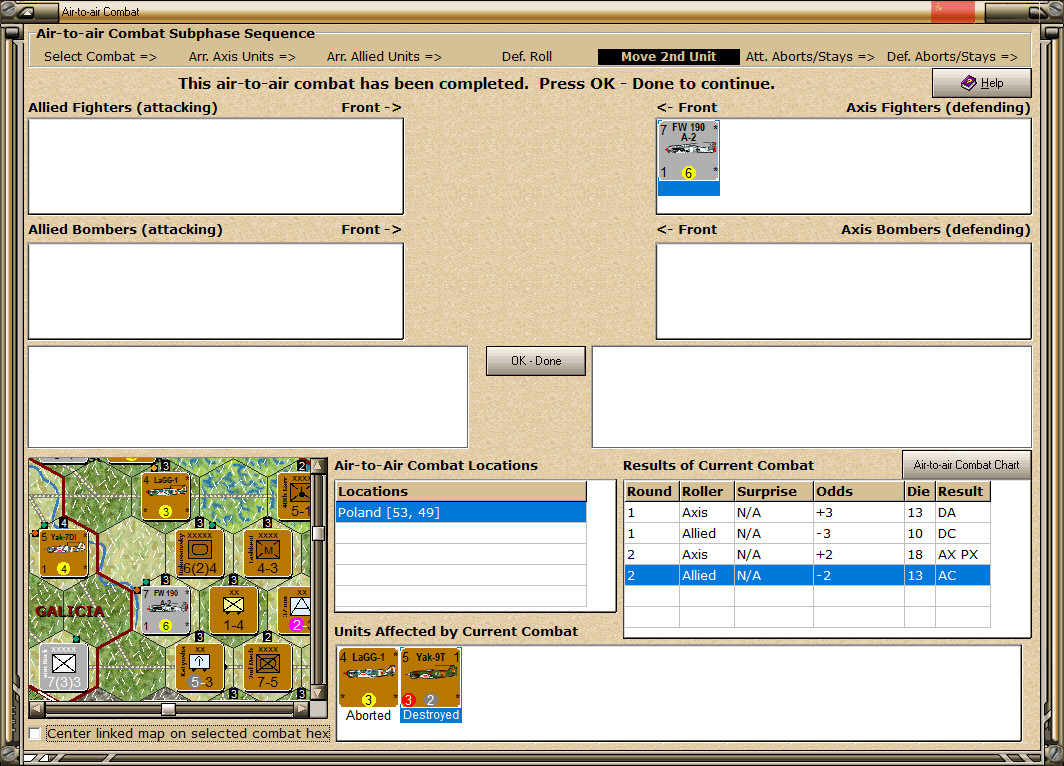Click the Odds column header
The width and height of the screenshot is (1064, 766).
pyautogui.click(x=858, y=491)
